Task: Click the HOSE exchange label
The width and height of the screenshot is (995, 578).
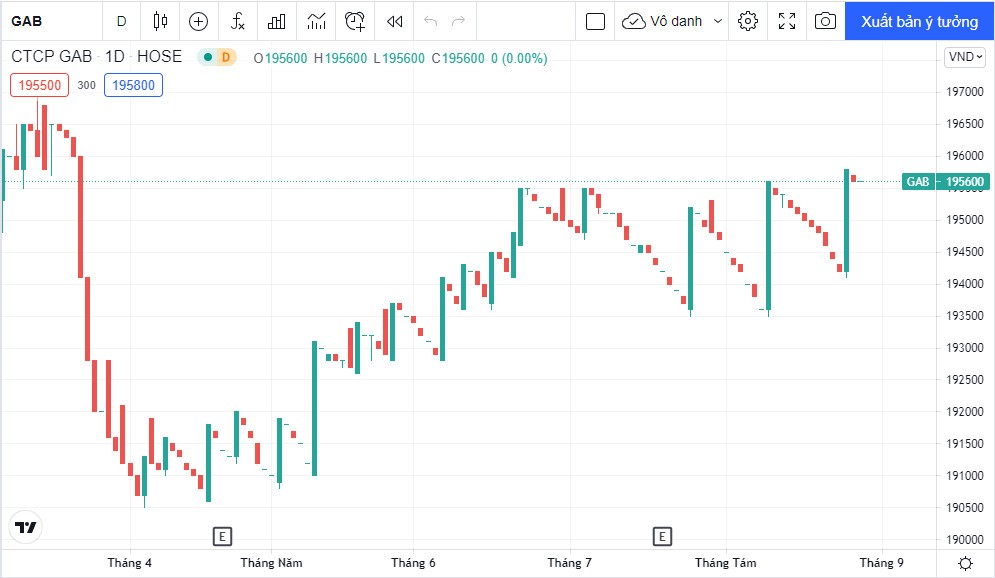Action: [x=159, y=56]
